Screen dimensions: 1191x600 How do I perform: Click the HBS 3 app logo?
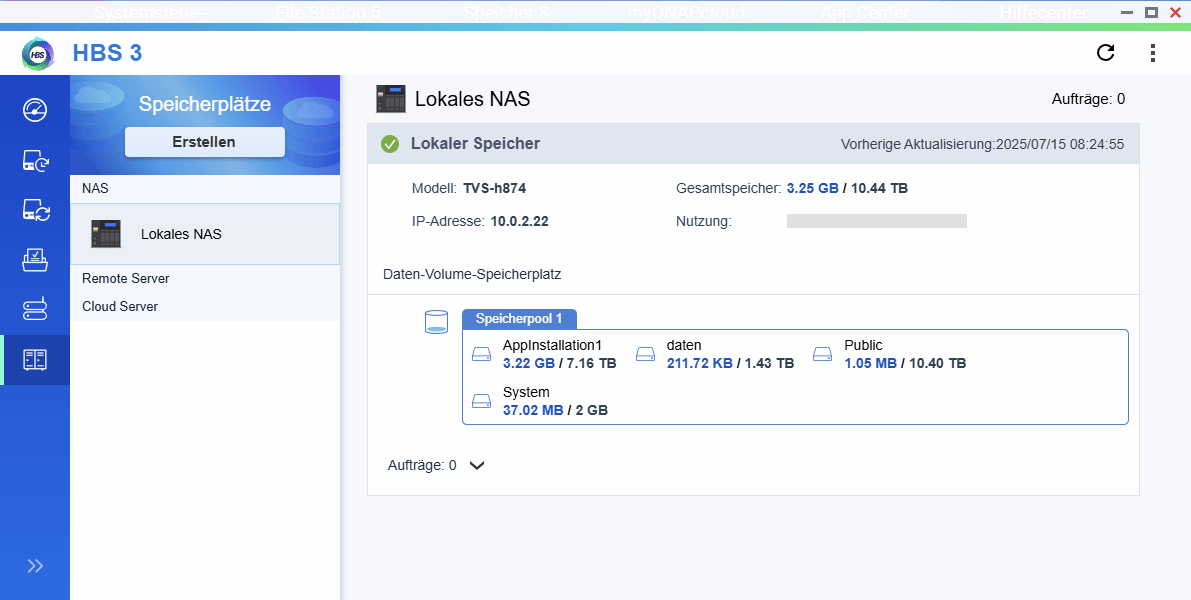[37, 52]
